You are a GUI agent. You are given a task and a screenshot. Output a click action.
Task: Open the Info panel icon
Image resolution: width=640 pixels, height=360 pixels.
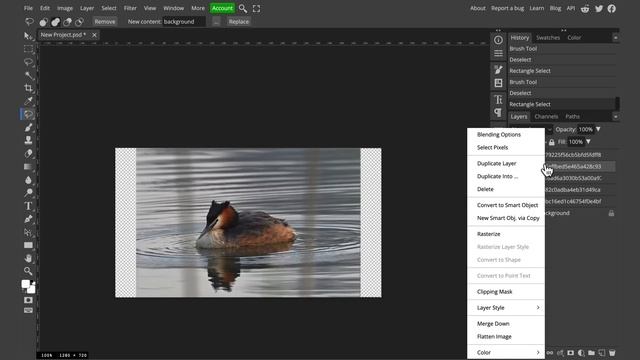tap(498, 40)
